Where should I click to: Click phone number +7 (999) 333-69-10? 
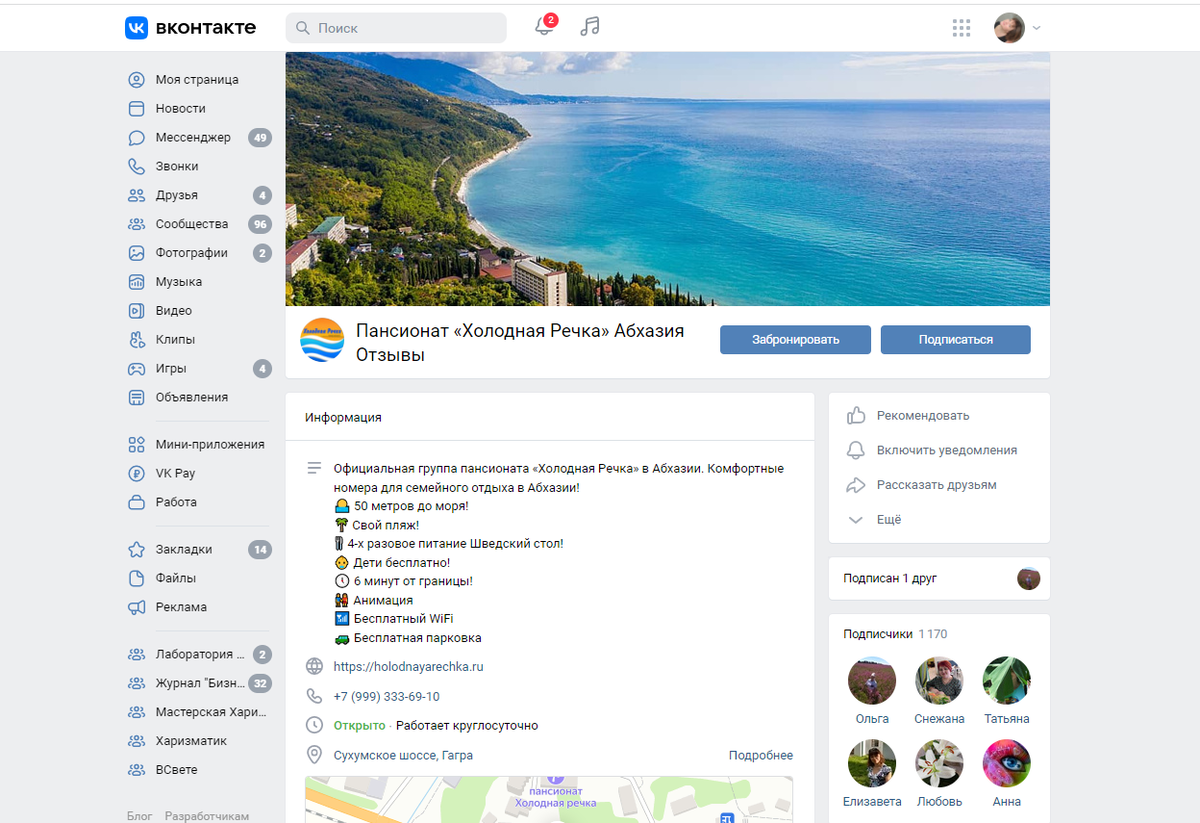[386, 697]
